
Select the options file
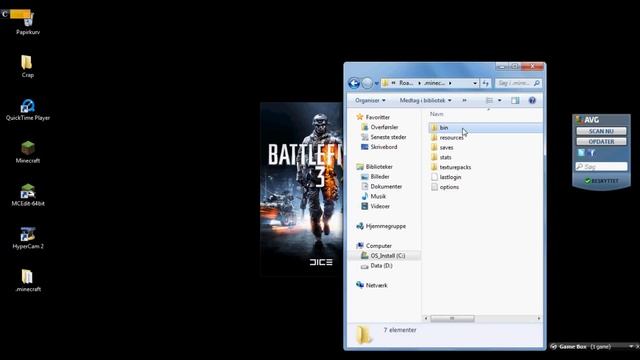coord(445,187)
